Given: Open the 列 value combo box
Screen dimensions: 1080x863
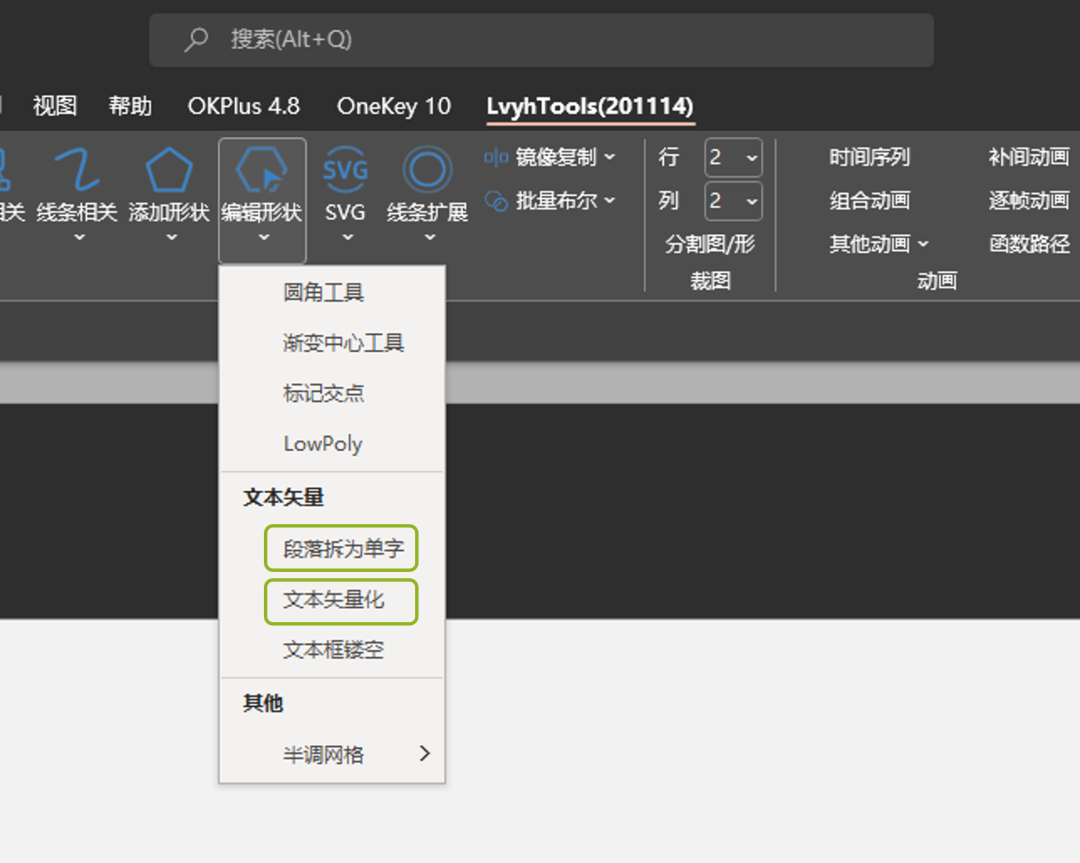Looking at the screenshot, I should point(733,201).
